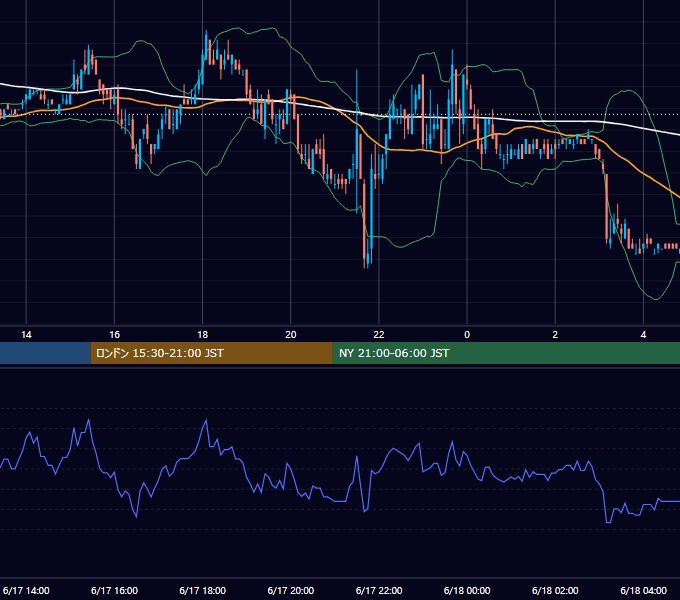Click the blue session bar before ロンドン
Image resolution: width=680 pixels, height=600 pixels.
point(45,353)
